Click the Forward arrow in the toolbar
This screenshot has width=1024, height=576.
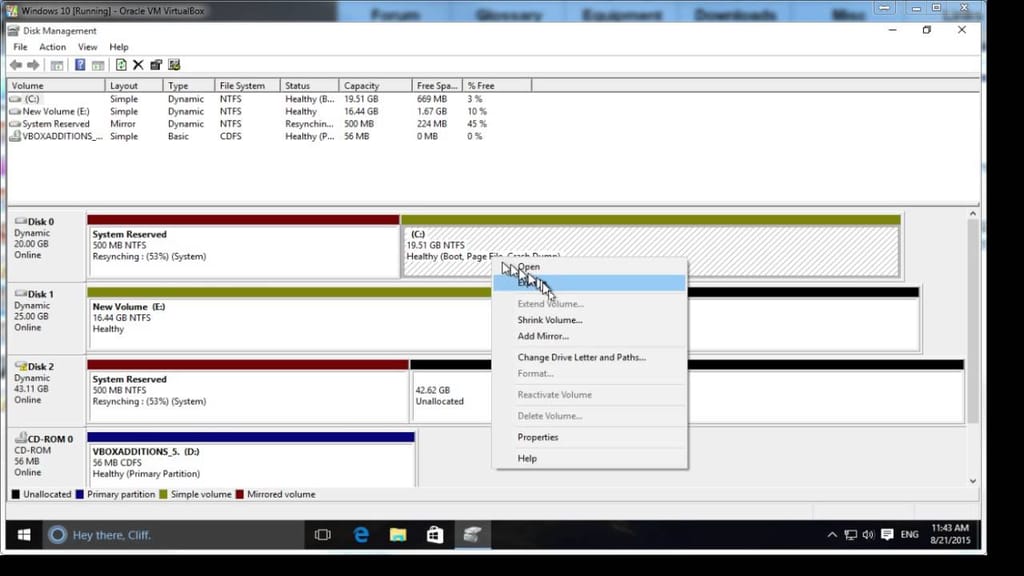tap(33, 65)
